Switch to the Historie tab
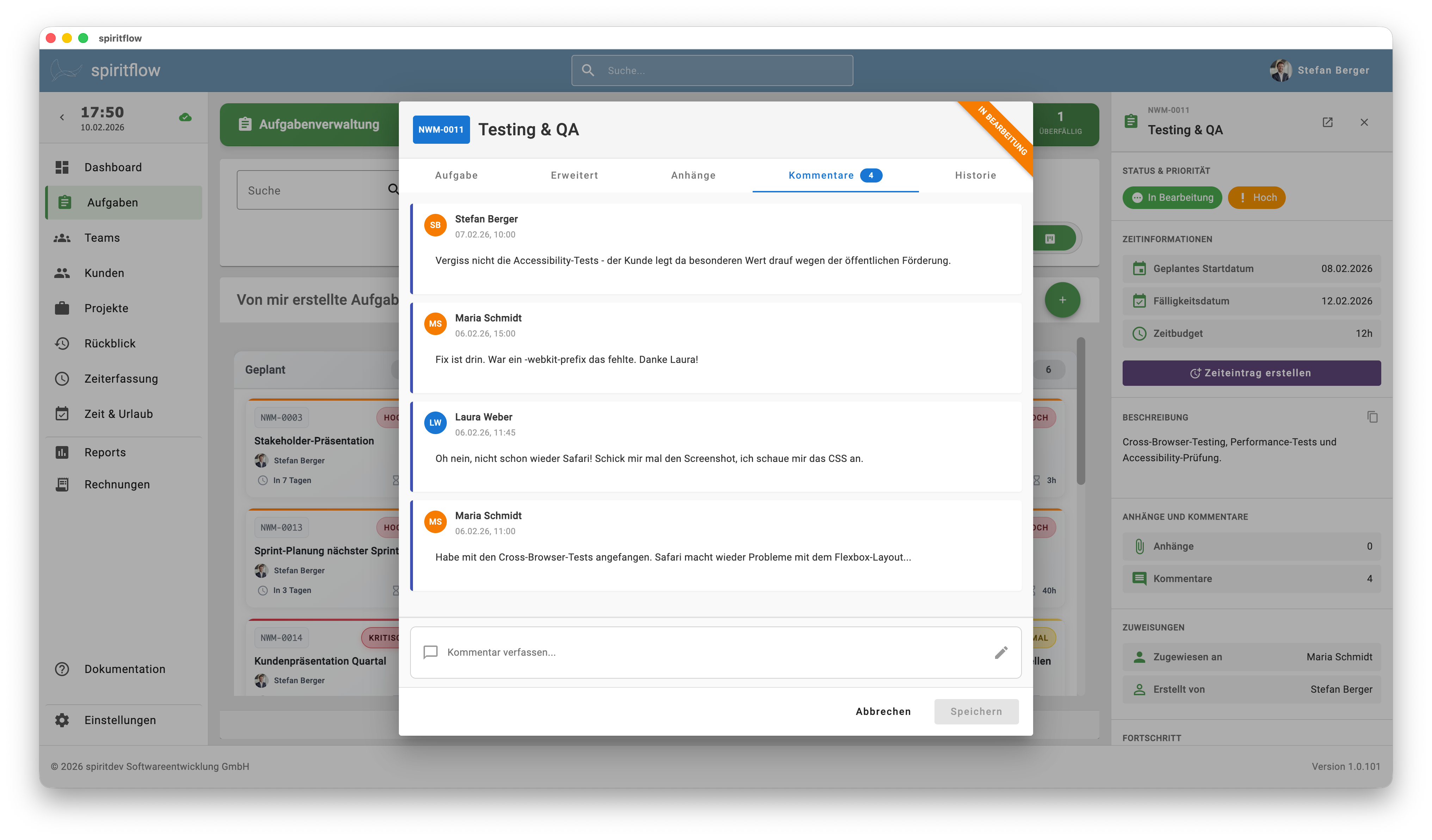Image resolution: width=1432 pixels, height=840 pixels. [975, 175]
